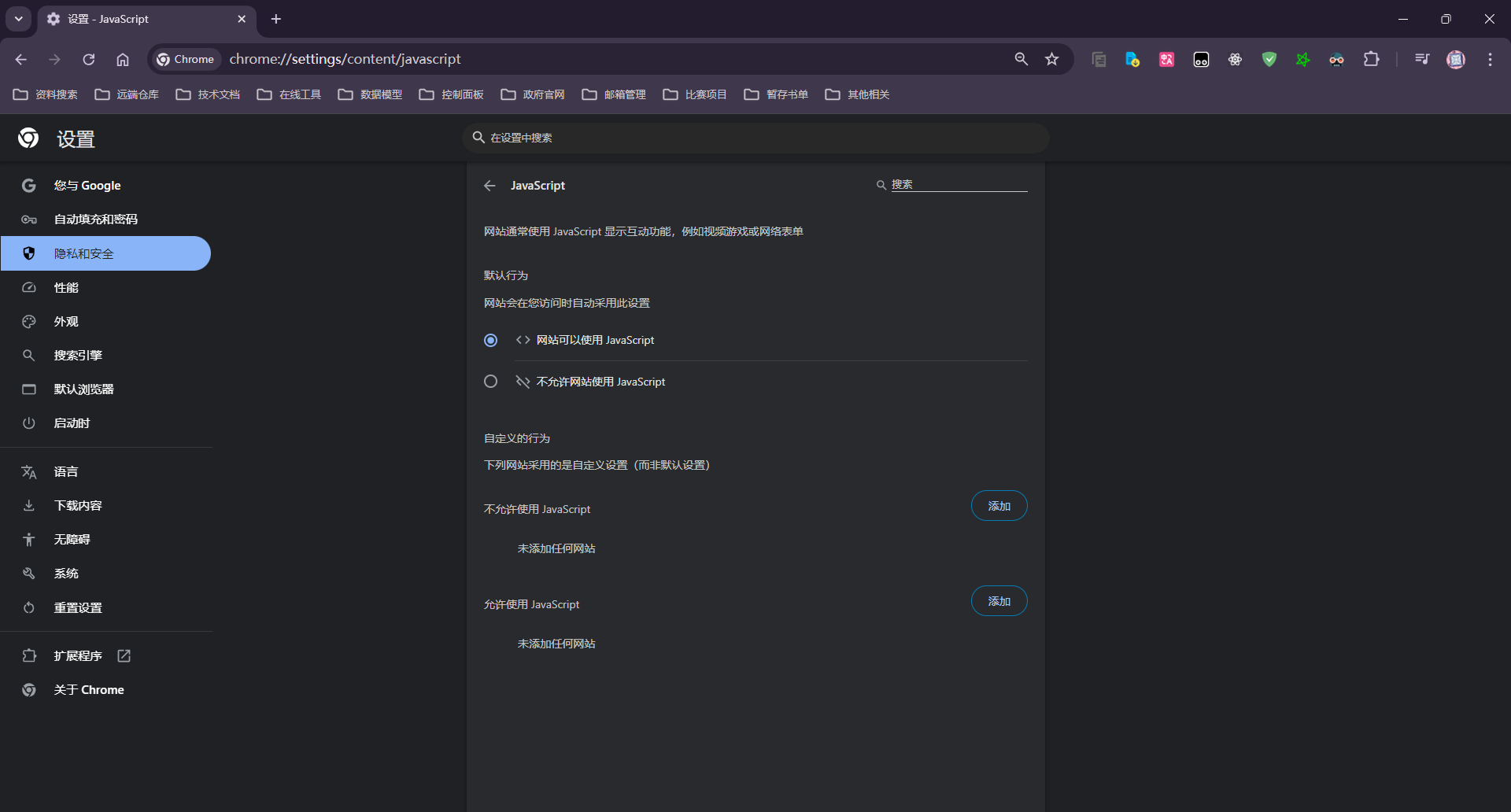Select 网站可以使用 JavaScript radio option
The width and height of the screenshot is (1511, 812).
(490, 340)
